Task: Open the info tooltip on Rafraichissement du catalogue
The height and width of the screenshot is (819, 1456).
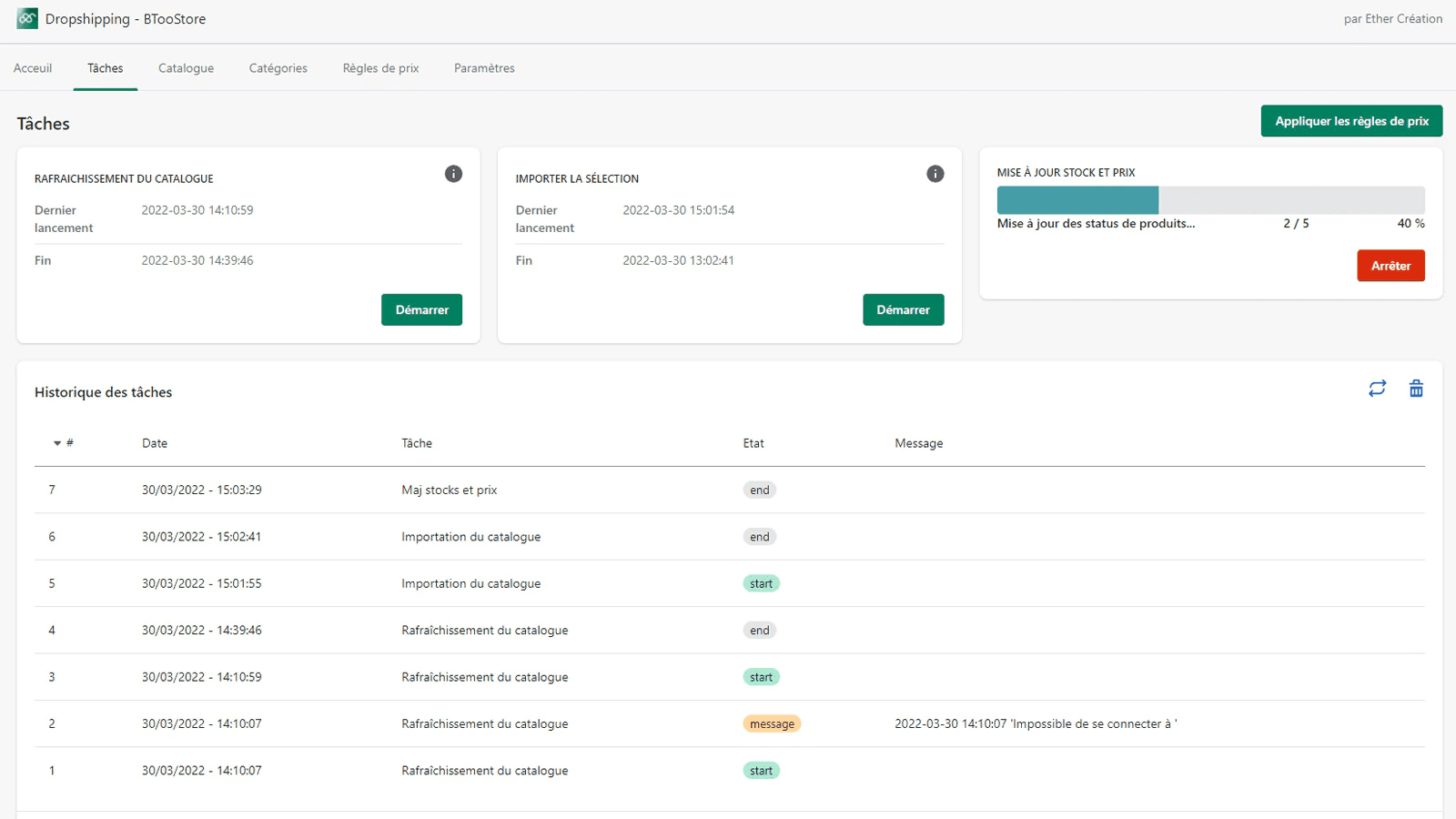Action: pos(453,174)
